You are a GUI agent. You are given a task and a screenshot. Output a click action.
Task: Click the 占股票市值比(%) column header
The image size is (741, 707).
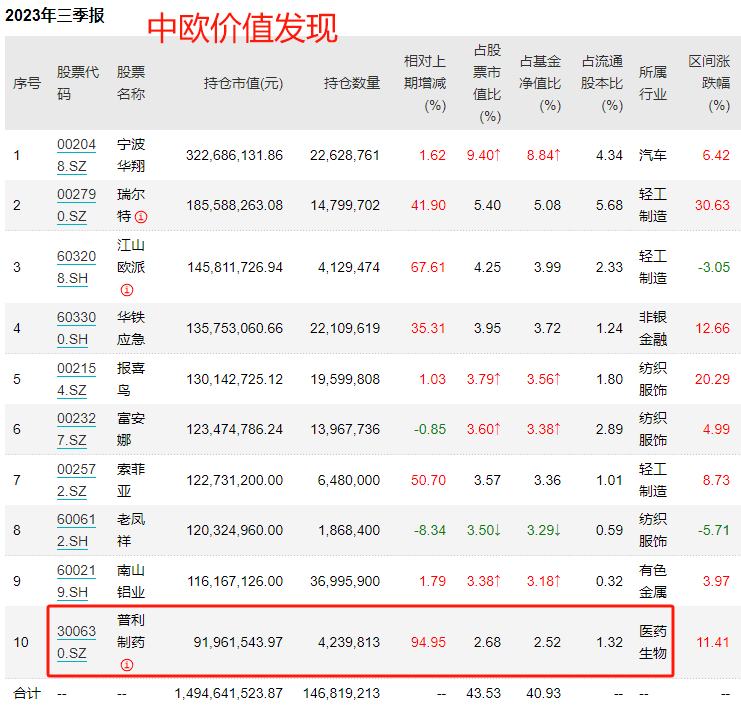pyautogui.click(x=487, y=83)
